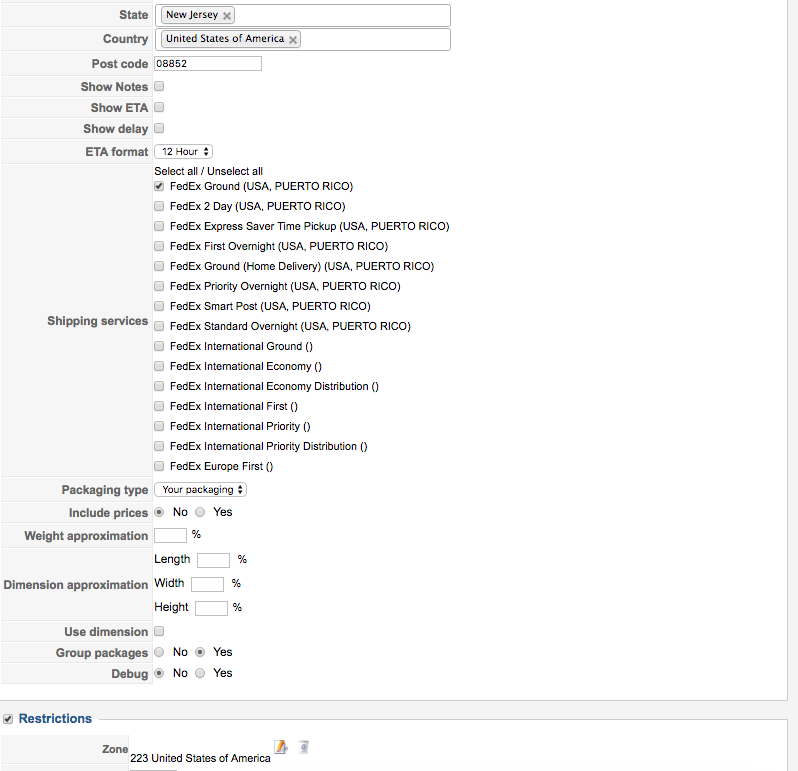Viewport: 798px width, 771px height.
Task: Open the ETA format dropdown
Action: pos(183,152)
